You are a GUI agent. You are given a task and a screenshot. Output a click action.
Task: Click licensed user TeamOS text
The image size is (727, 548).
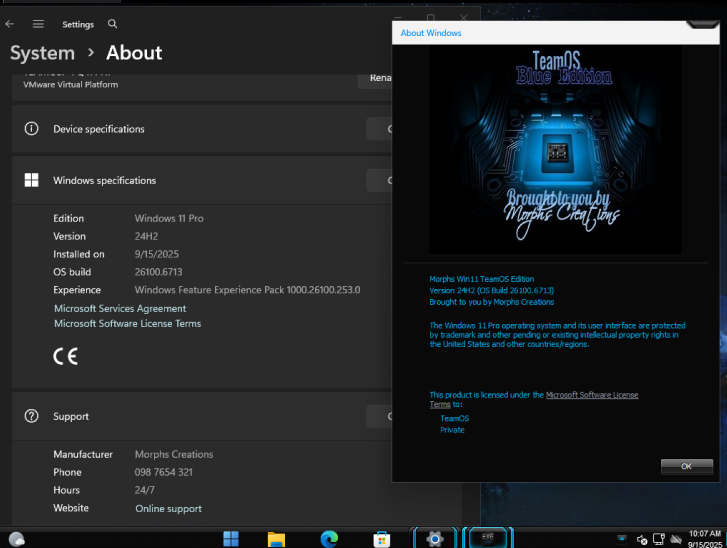455,418
